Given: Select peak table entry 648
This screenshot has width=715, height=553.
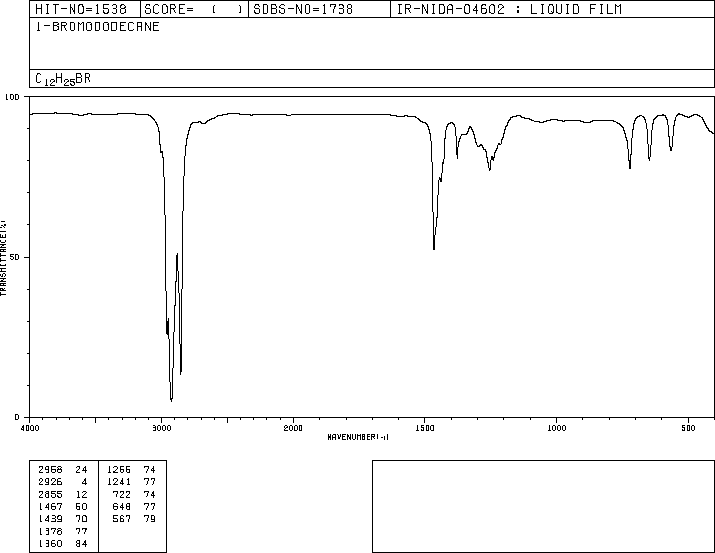Looking at the screenshot, I should coord(122,506).
